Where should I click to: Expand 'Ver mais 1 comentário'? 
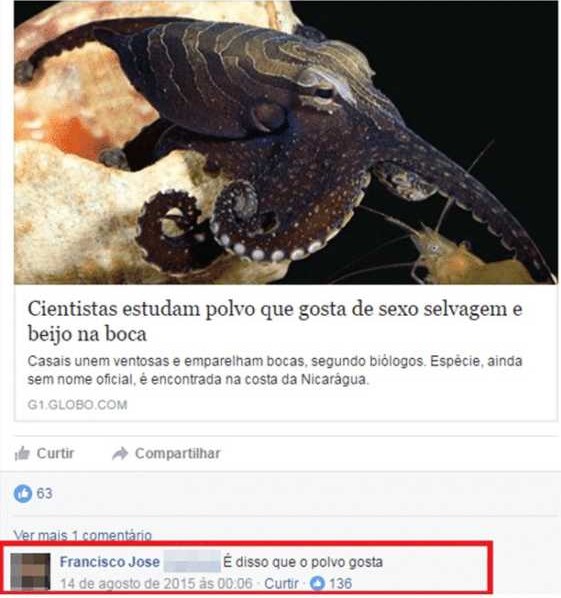click(83, 535)
